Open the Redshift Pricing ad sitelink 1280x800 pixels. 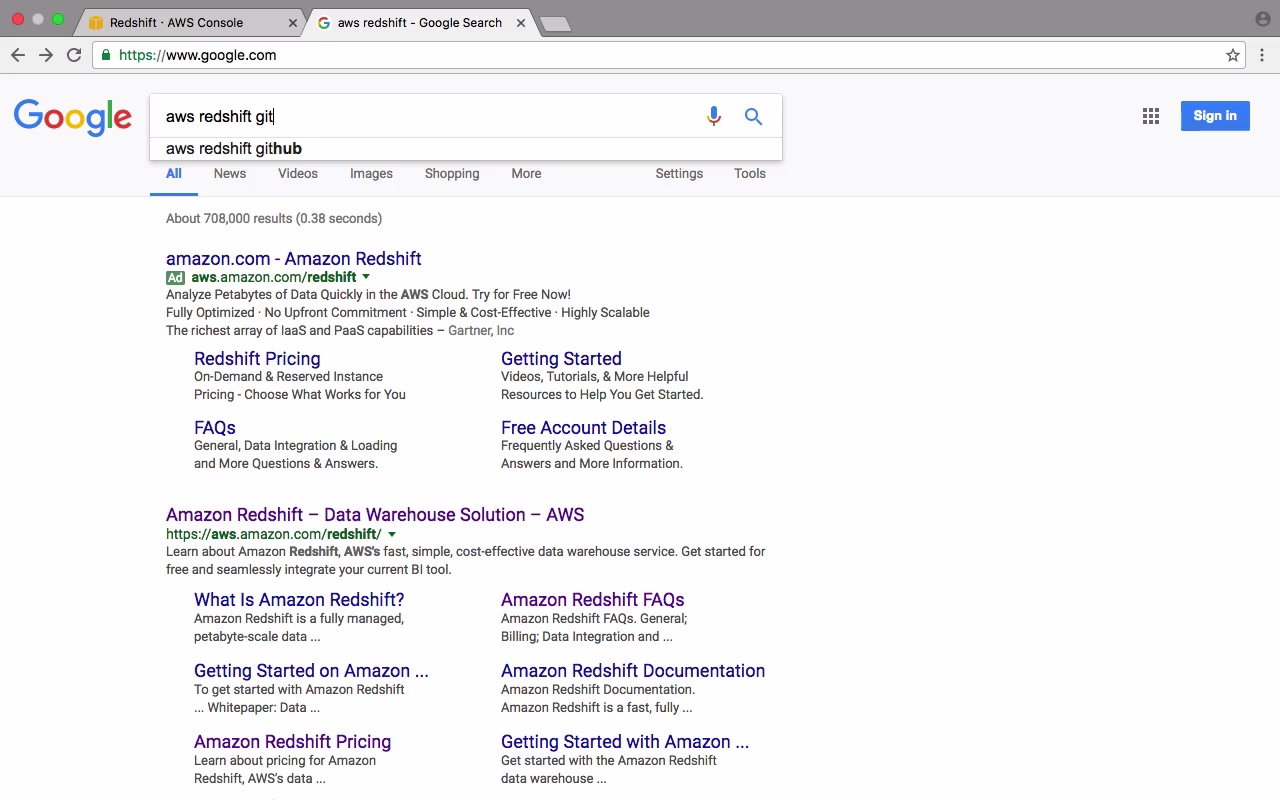click(257, 359)
